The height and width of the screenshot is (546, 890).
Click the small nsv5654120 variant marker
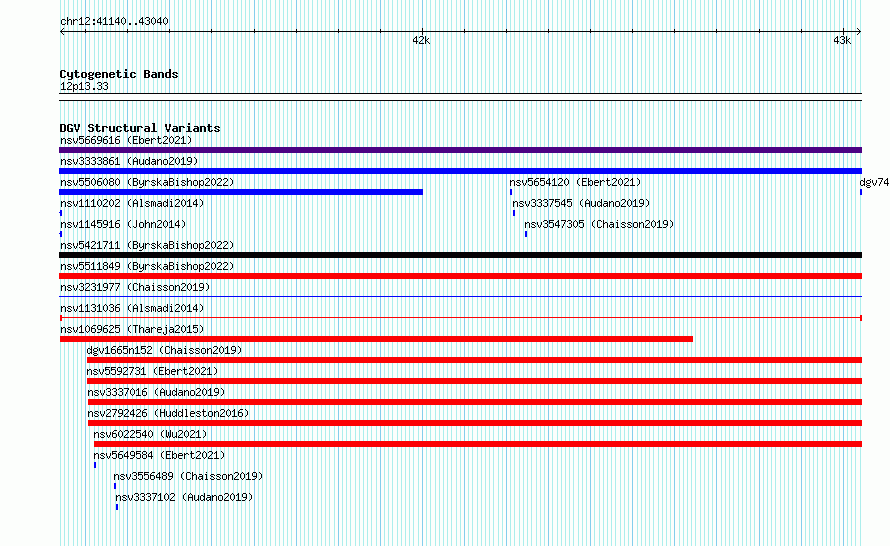coord(511,192)
